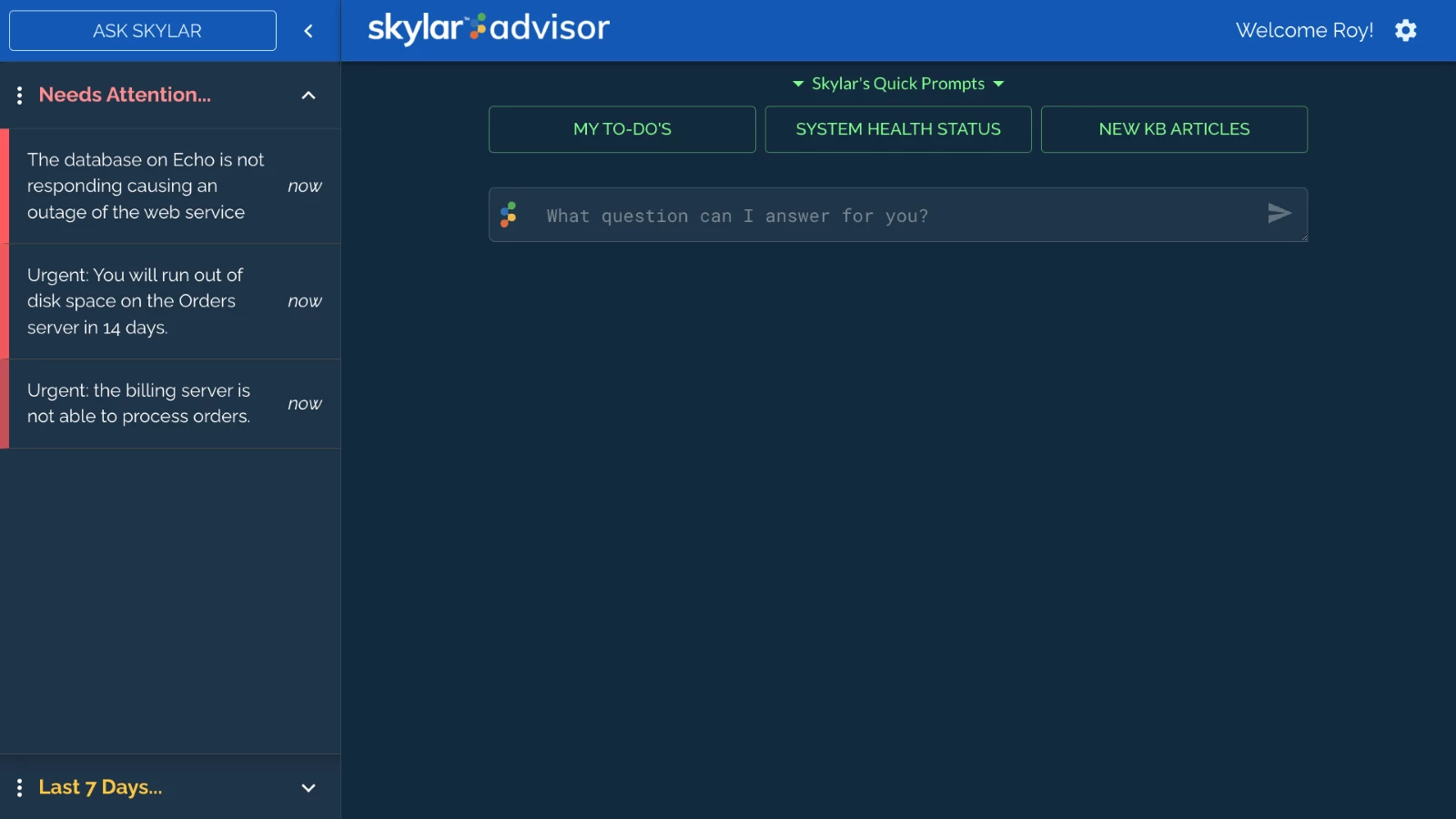Click the 'now' timestamp on the Echo alert
The height and width of the screenshot is (819, 1456).
[305, 186]
